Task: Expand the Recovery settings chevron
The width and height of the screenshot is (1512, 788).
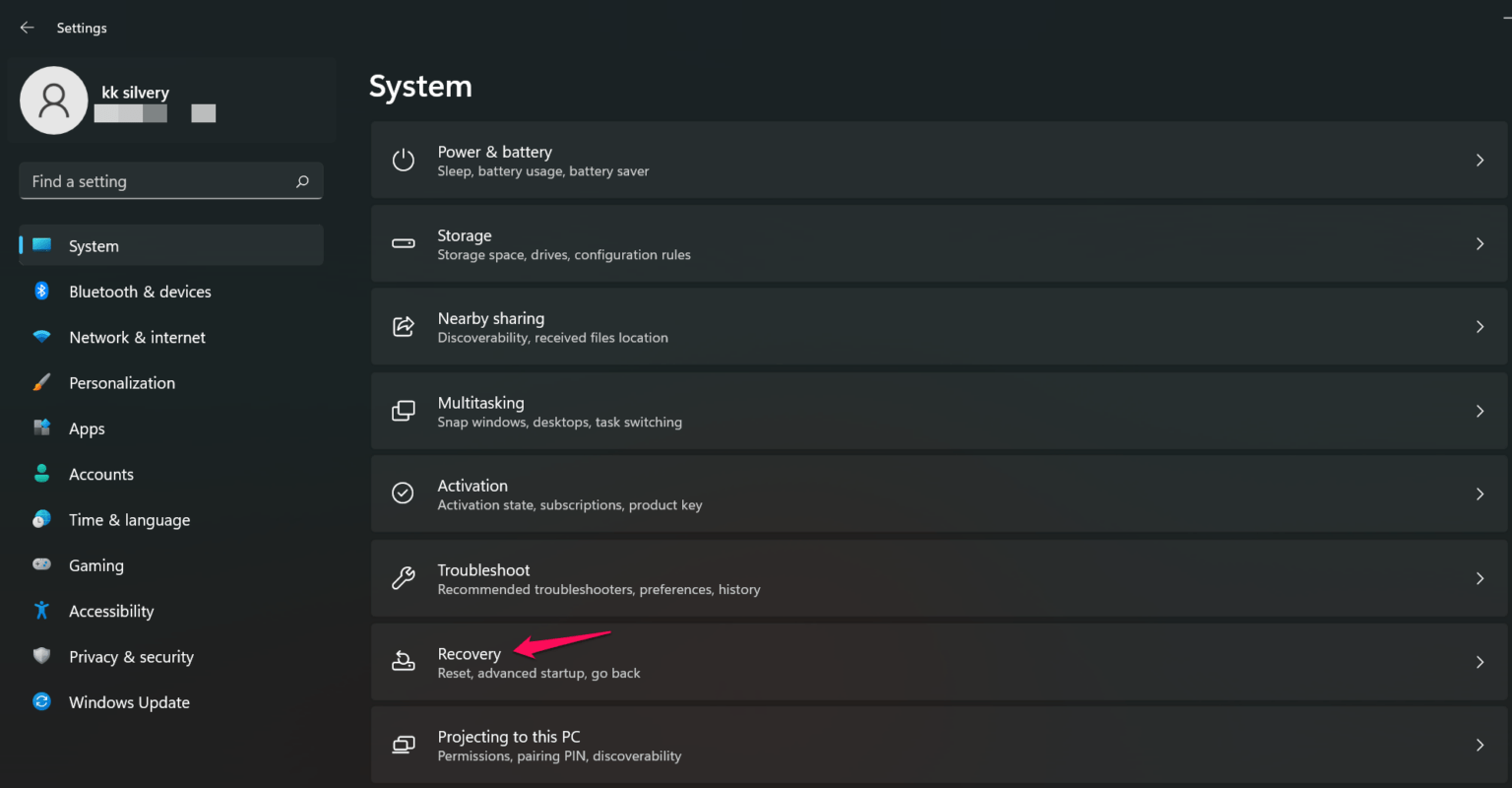Action: tap(1480, 661)
